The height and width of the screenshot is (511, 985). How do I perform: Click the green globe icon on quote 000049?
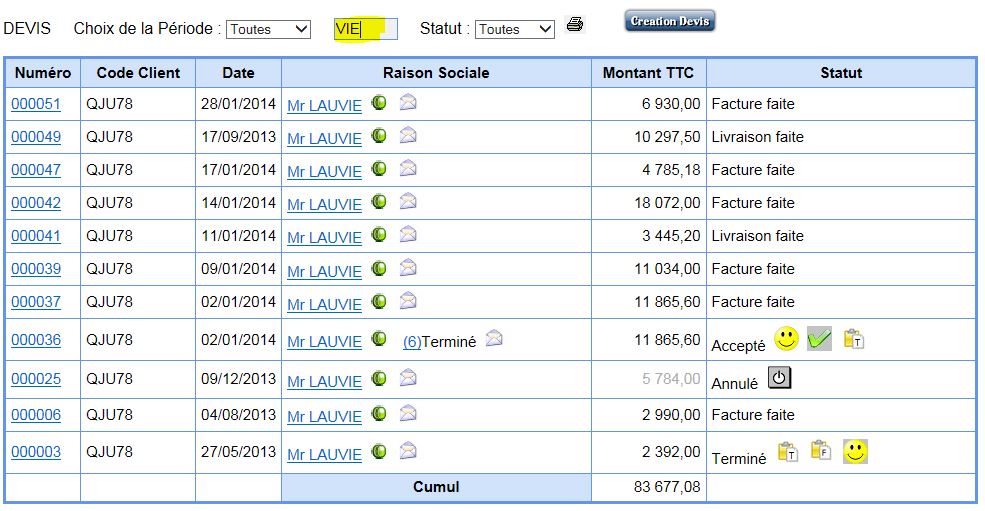pyautogui.click(x=379, y=135)
